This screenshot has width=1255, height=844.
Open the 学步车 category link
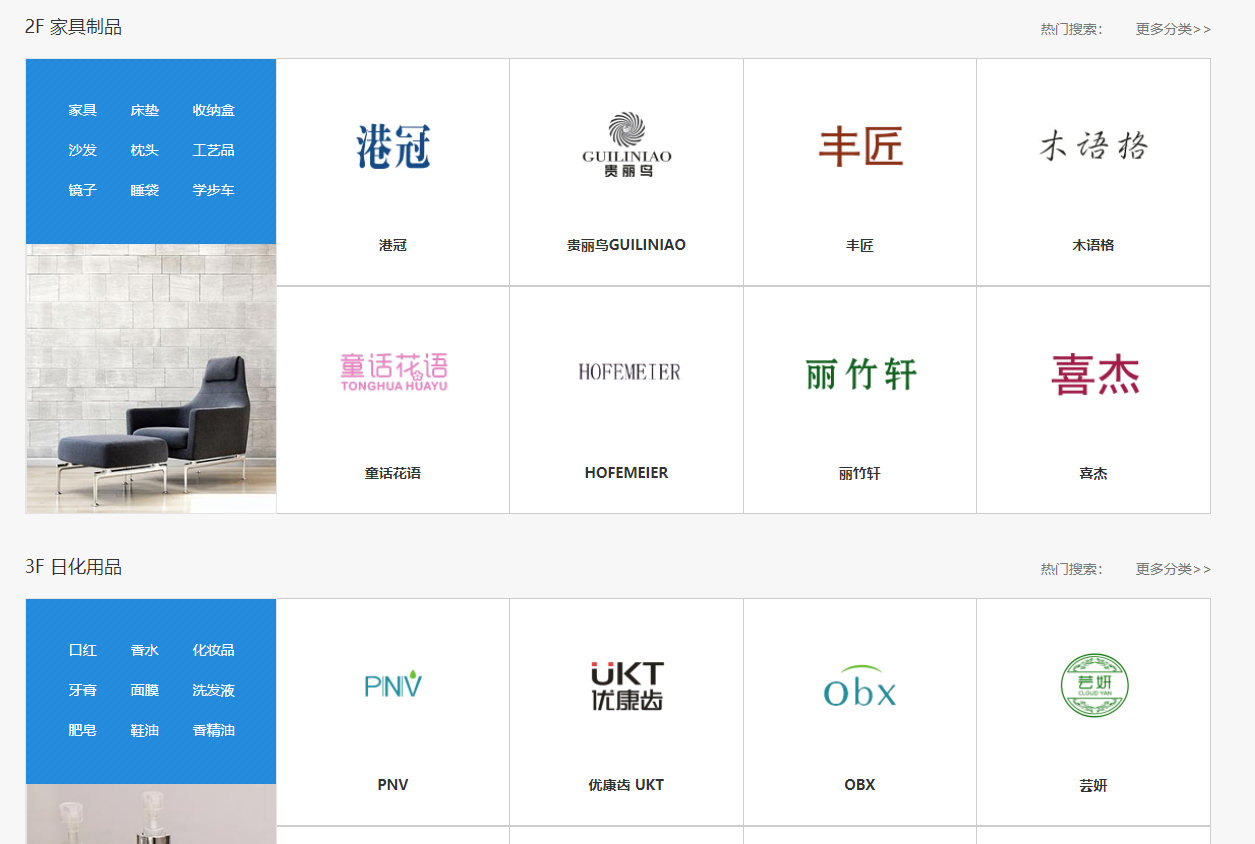[214, 190]
